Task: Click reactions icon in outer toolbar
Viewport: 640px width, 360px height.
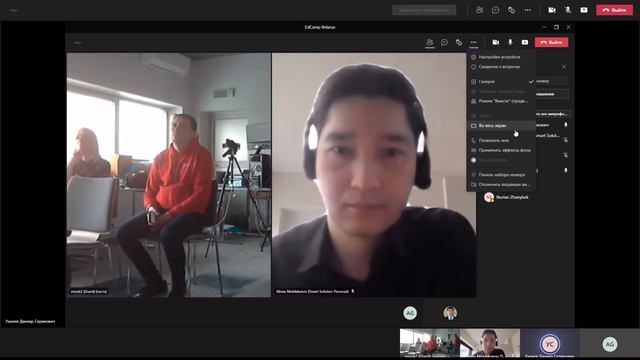Action: coord(511,10)
